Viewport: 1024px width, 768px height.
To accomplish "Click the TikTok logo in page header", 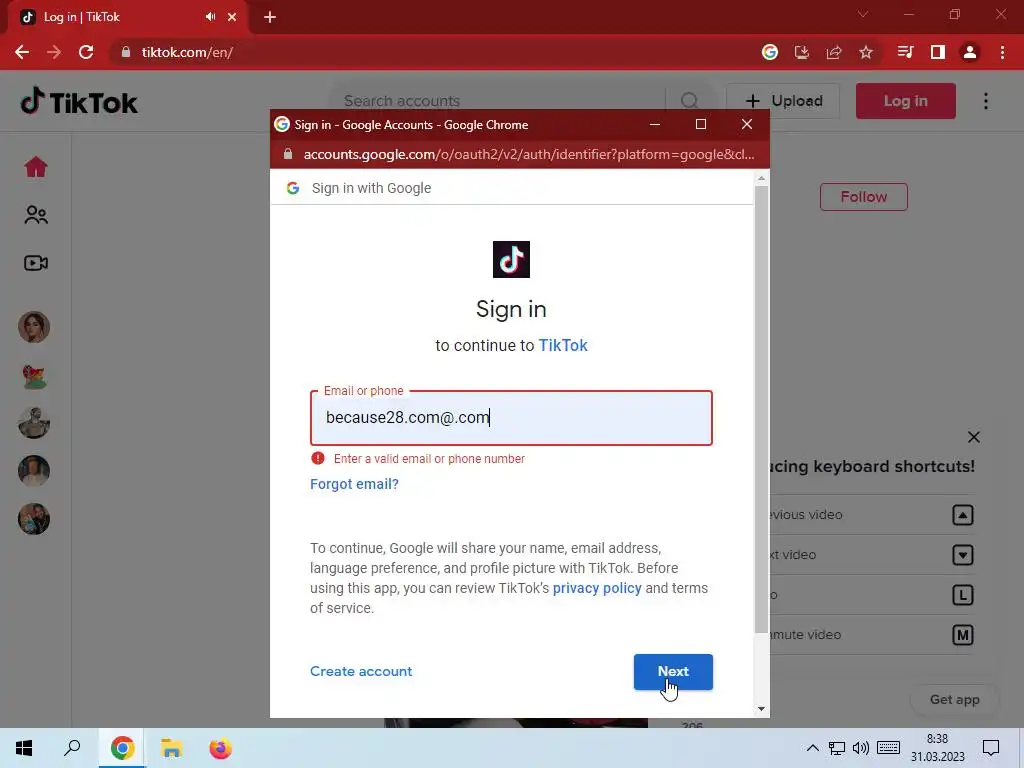I will (x=79, y=102).
